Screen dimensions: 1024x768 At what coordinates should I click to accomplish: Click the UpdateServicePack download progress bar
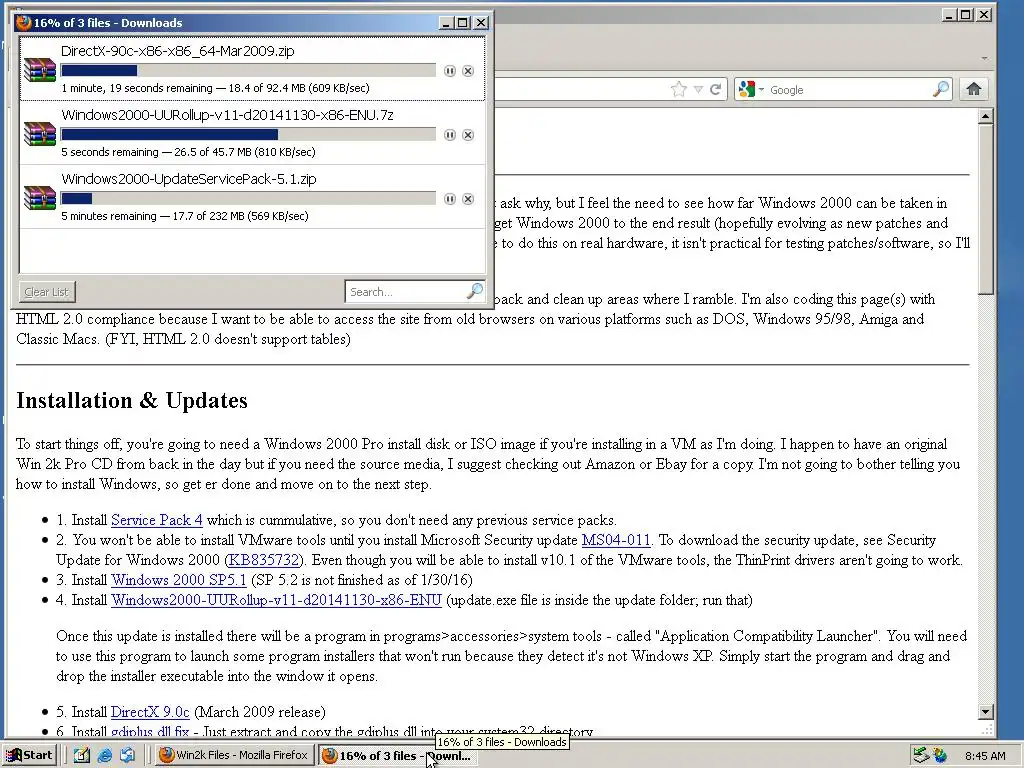[248, 199]
